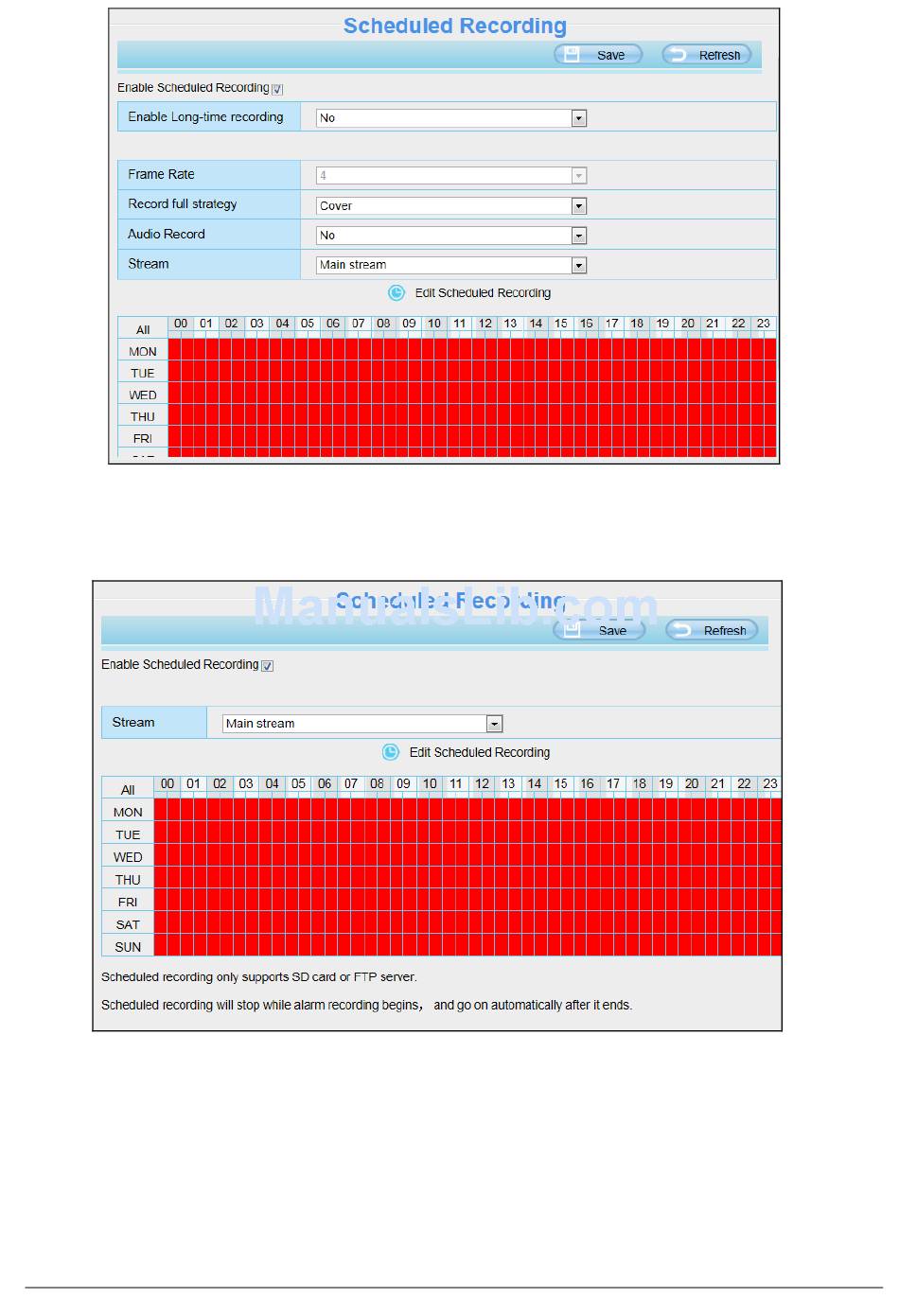Click hour 23 column header in lower schedule
899x1316 pixels.
[x=770, y=783]
